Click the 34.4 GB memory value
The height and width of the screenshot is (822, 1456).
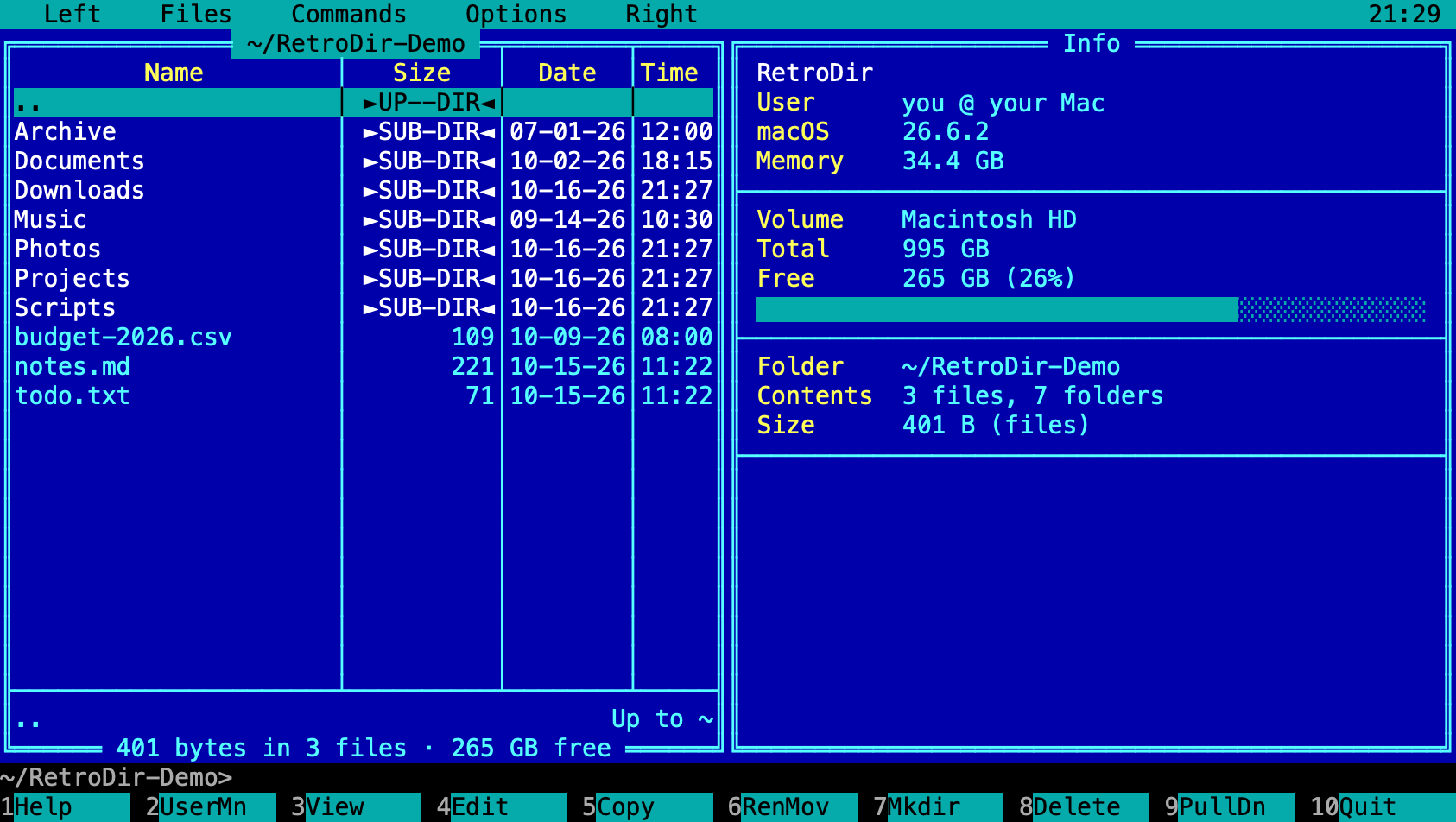coord(953,161)
